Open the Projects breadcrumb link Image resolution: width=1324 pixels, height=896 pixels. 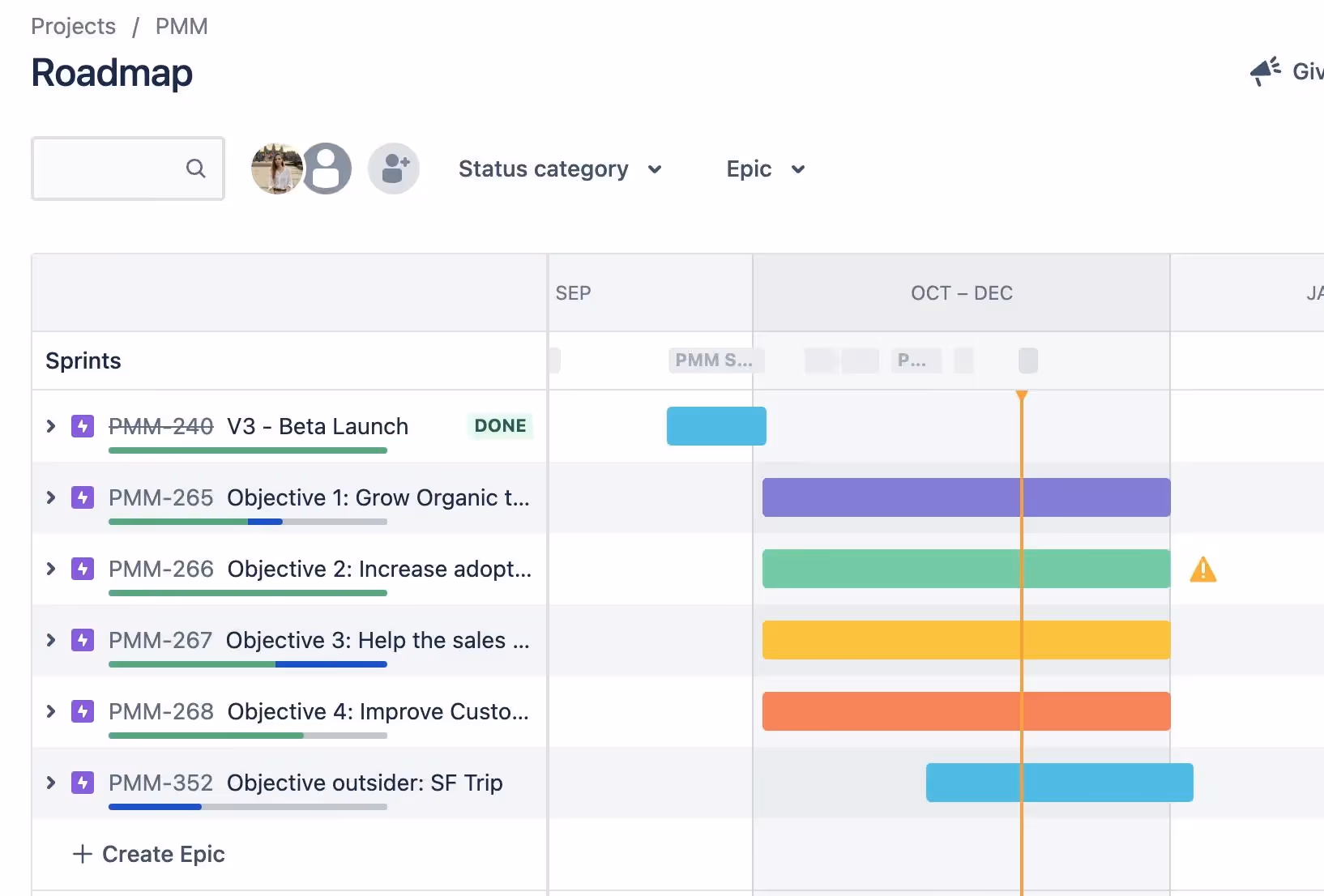[72, 26]
